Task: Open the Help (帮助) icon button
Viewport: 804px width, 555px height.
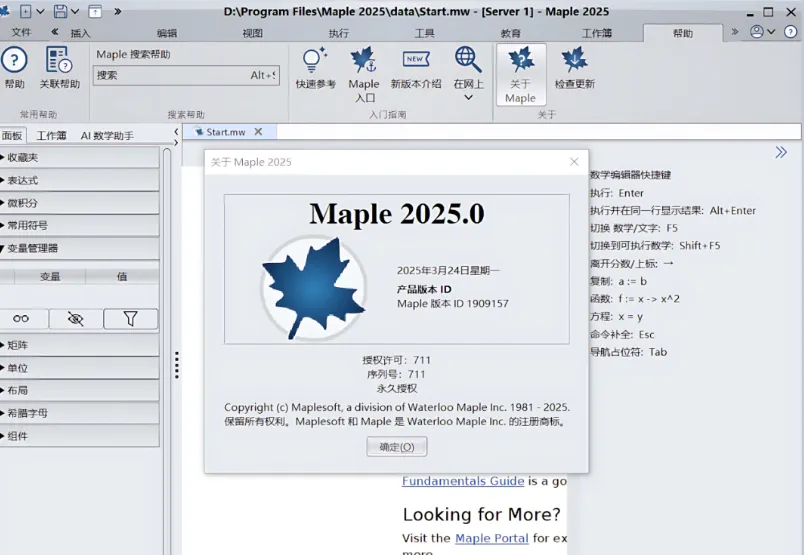Action: pos(14,68)
